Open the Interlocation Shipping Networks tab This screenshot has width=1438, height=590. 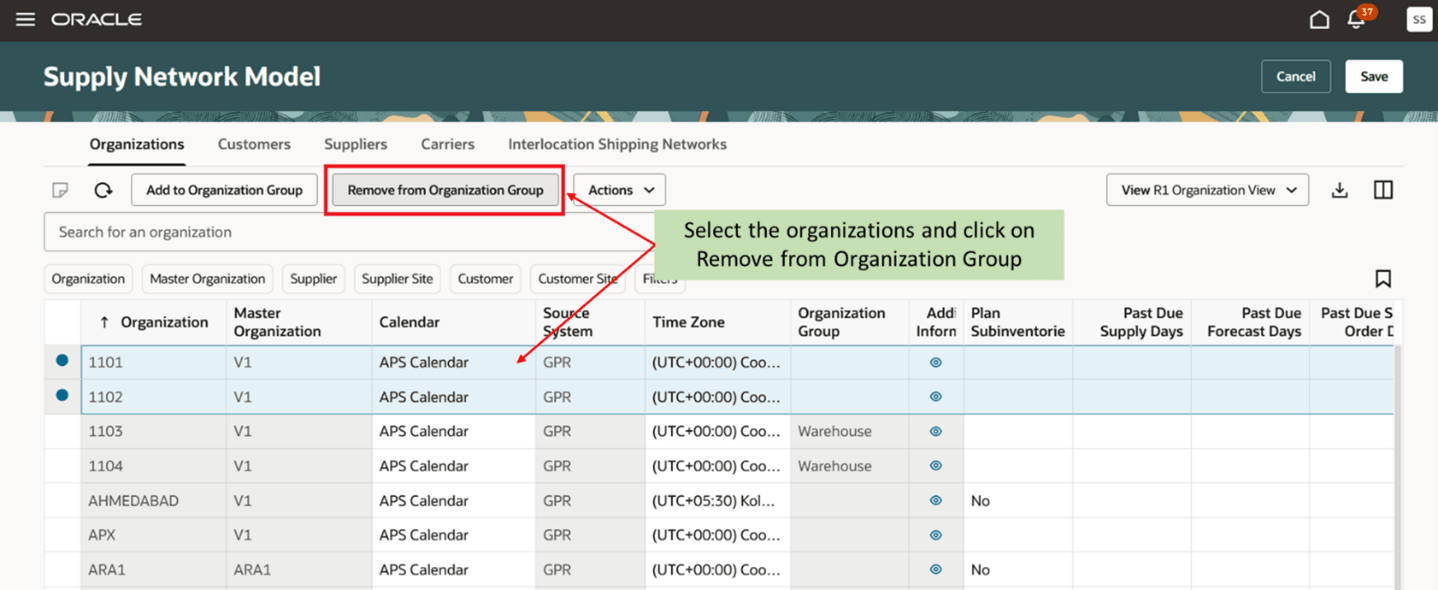tap(617, 143)
